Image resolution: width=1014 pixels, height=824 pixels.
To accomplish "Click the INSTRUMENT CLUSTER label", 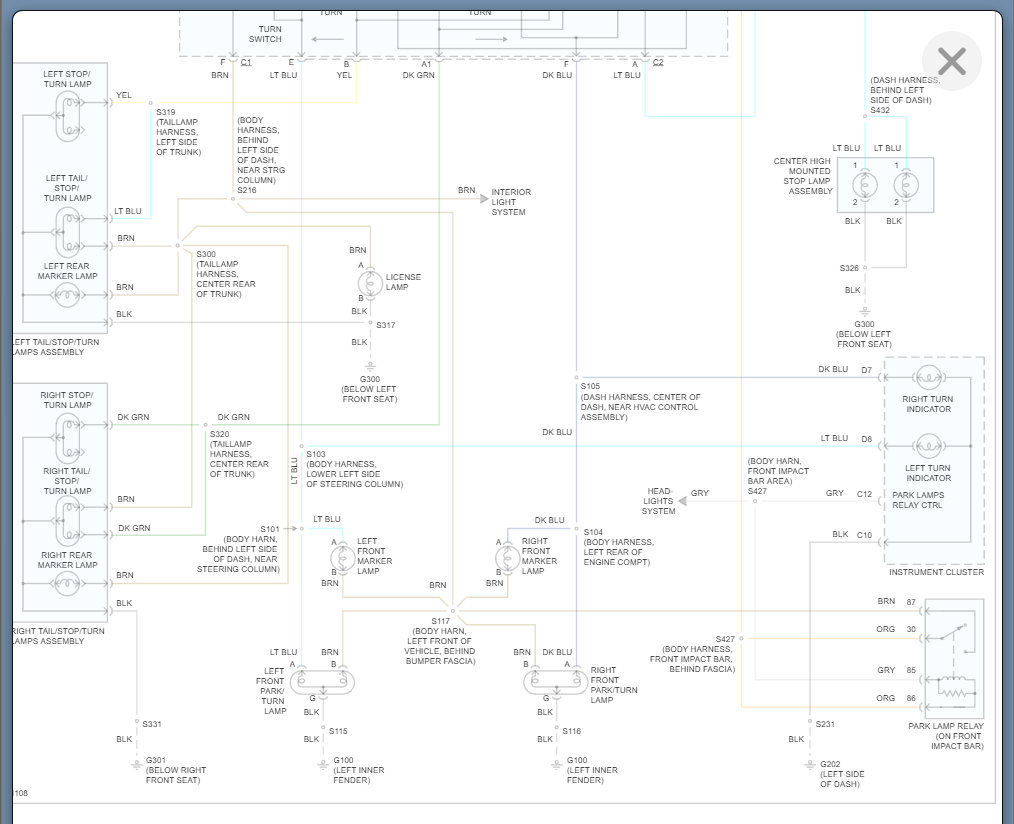I will (x=936, y=572).
